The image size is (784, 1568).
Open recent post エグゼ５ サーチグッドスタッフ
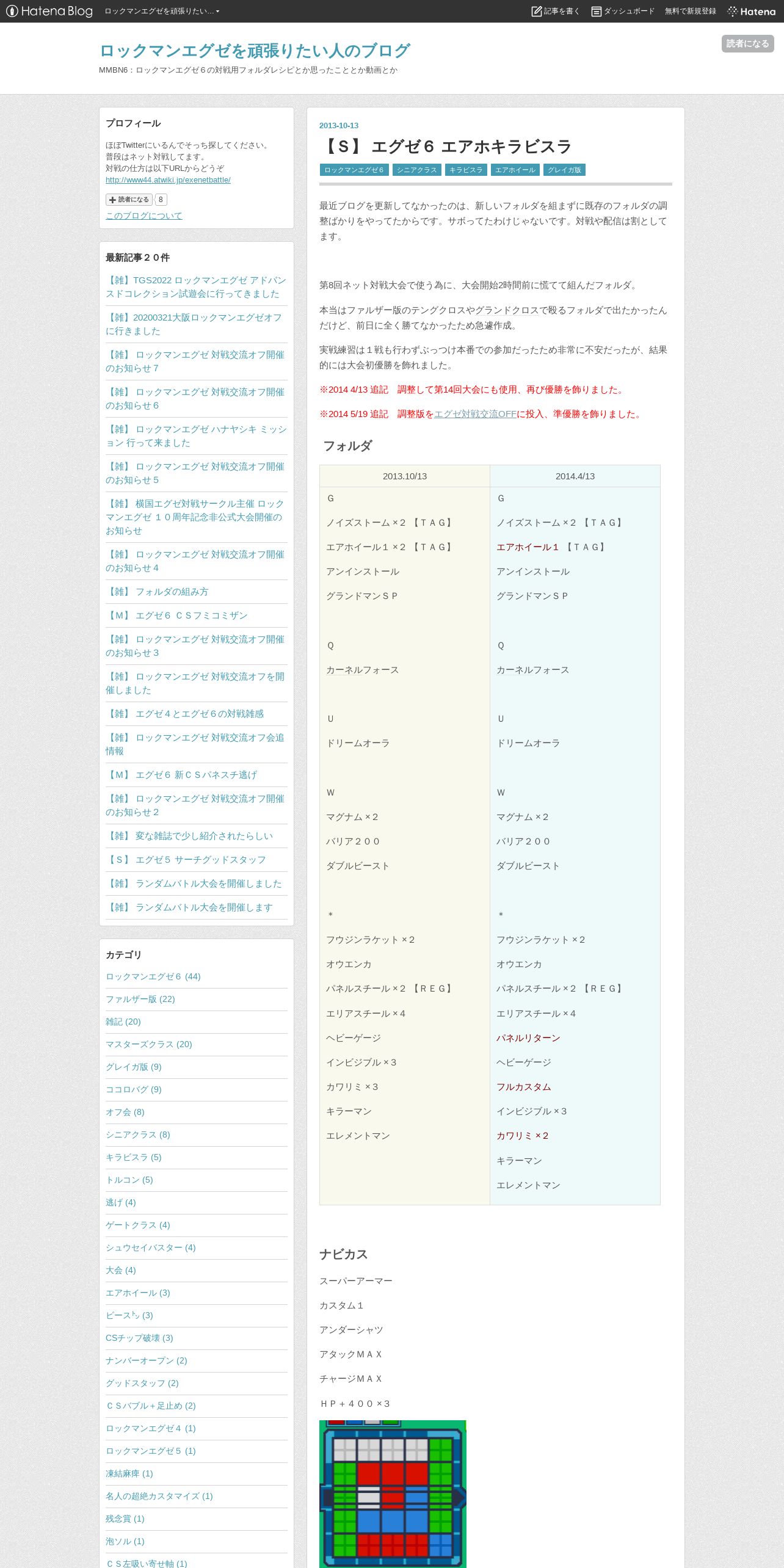click(186, 860)
